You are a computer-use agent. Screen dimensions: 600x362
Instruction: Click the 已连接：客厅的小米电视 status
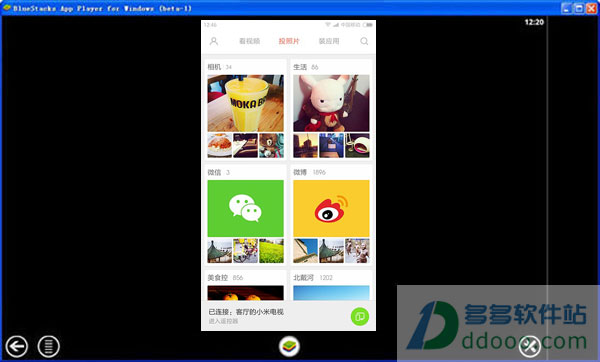pyautogui.click(x=246, y=312)
